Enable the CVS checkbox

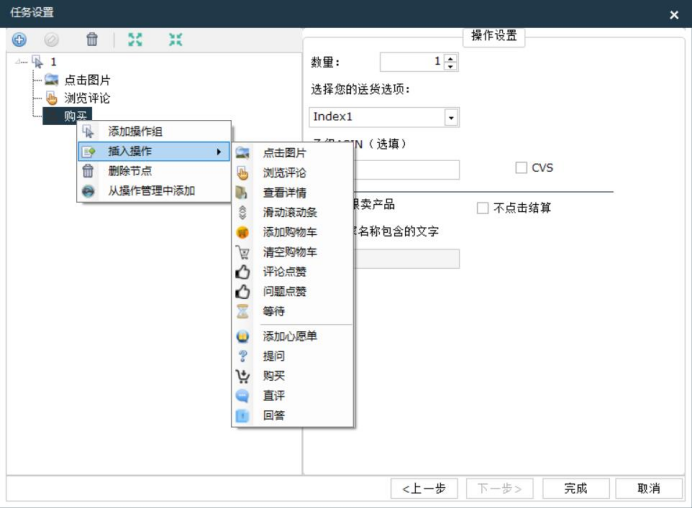pos(521,168)
